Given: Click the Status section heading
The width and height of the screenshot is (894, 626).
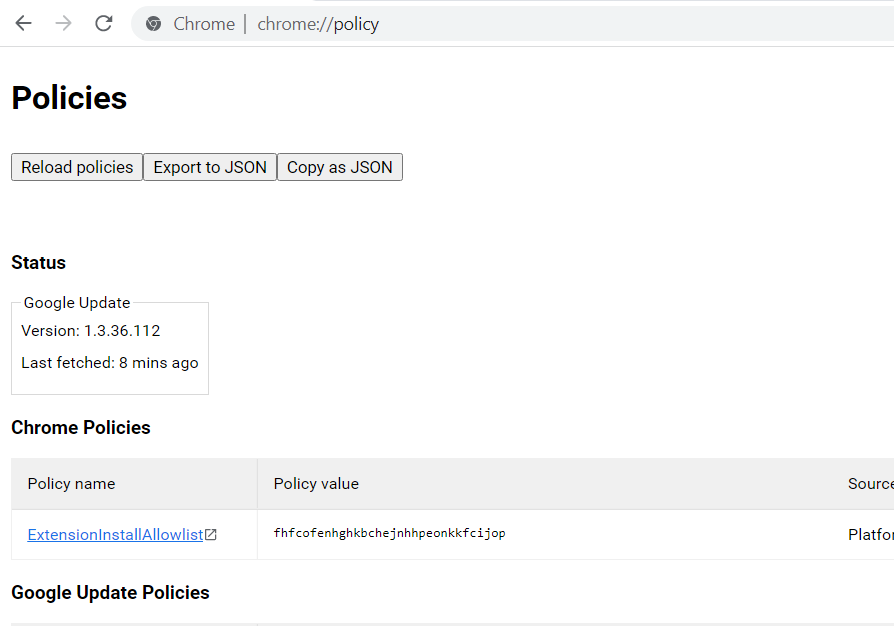Looking at the screenshot, I should [x=39, y=262].
